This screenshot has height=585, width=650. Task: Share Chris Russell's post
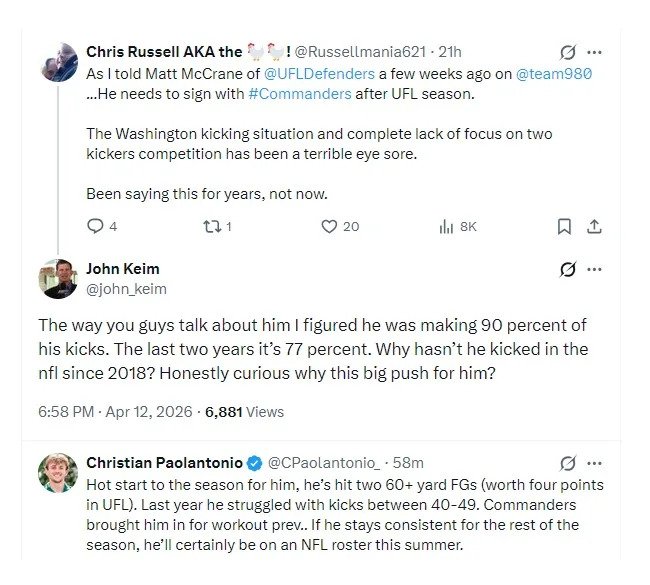[x=595, y=227]
